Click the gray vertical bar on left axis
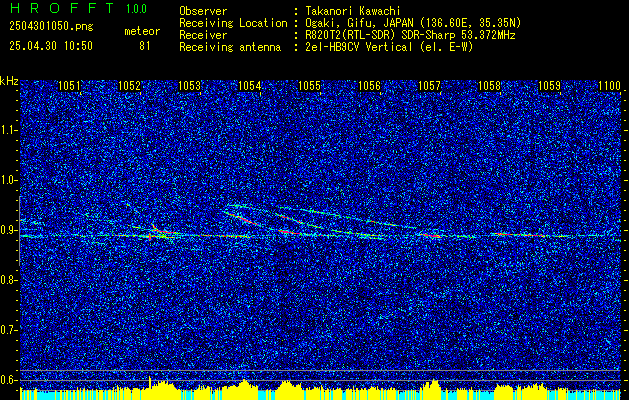Viewport: 629px width, 400px height. tap(20, 231)
